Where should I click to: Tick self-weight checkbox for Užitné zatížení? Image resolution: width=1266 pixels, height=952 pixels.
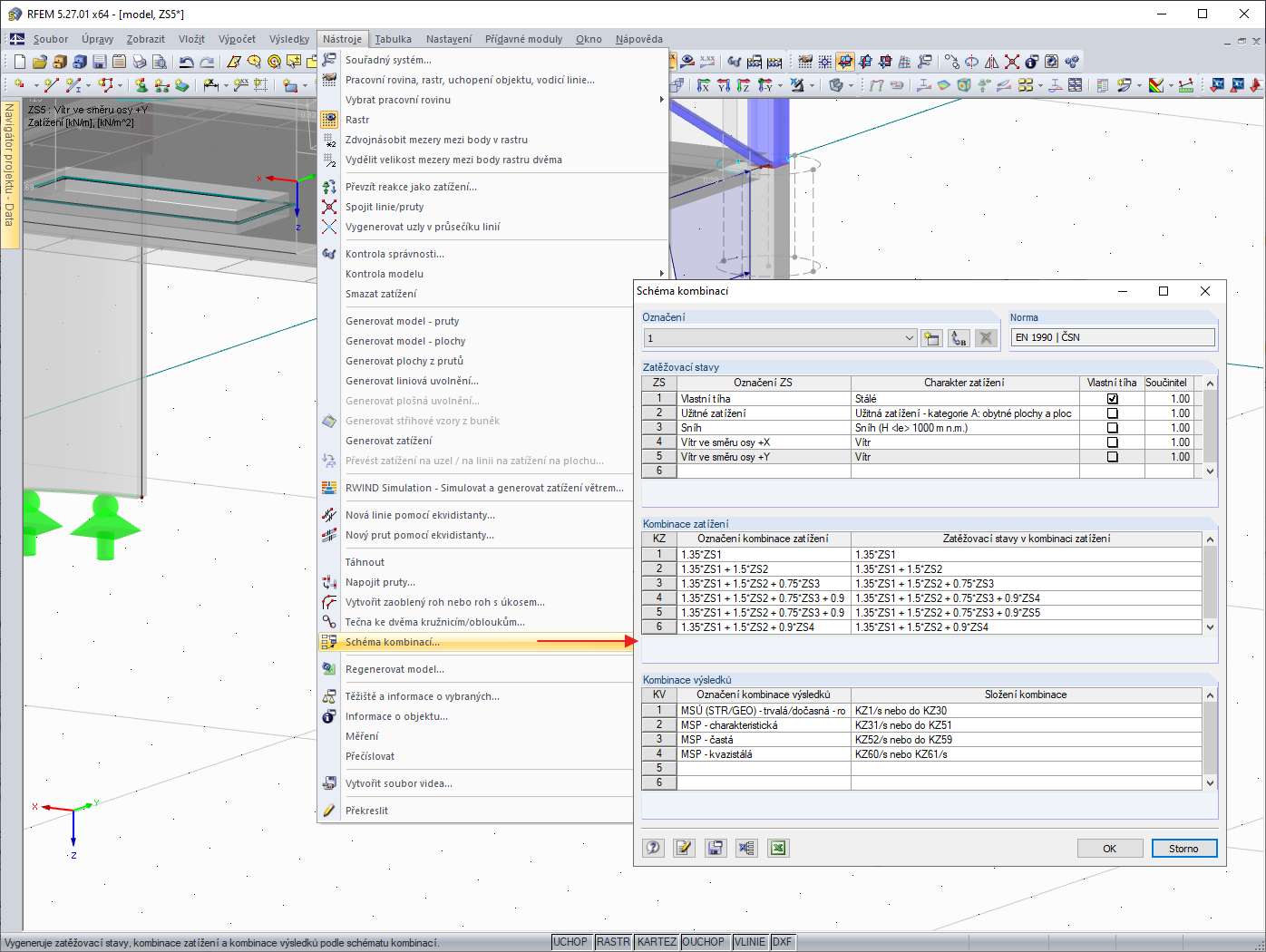pos(1112,413)
